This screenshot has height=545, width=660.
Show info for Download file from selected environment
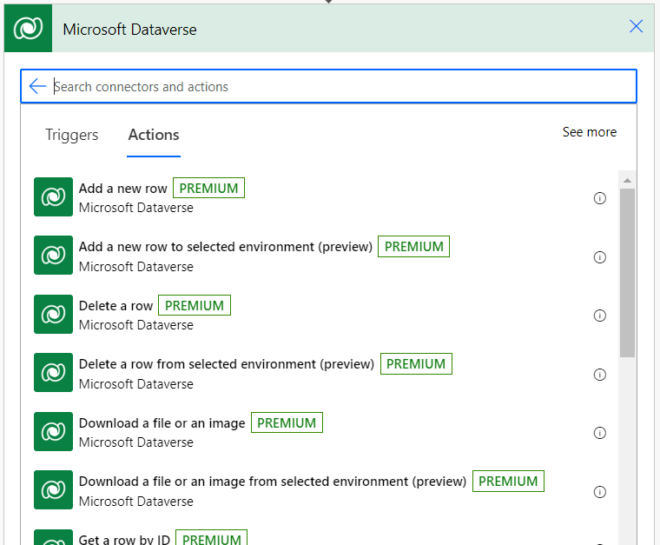[x=600, y=492]
